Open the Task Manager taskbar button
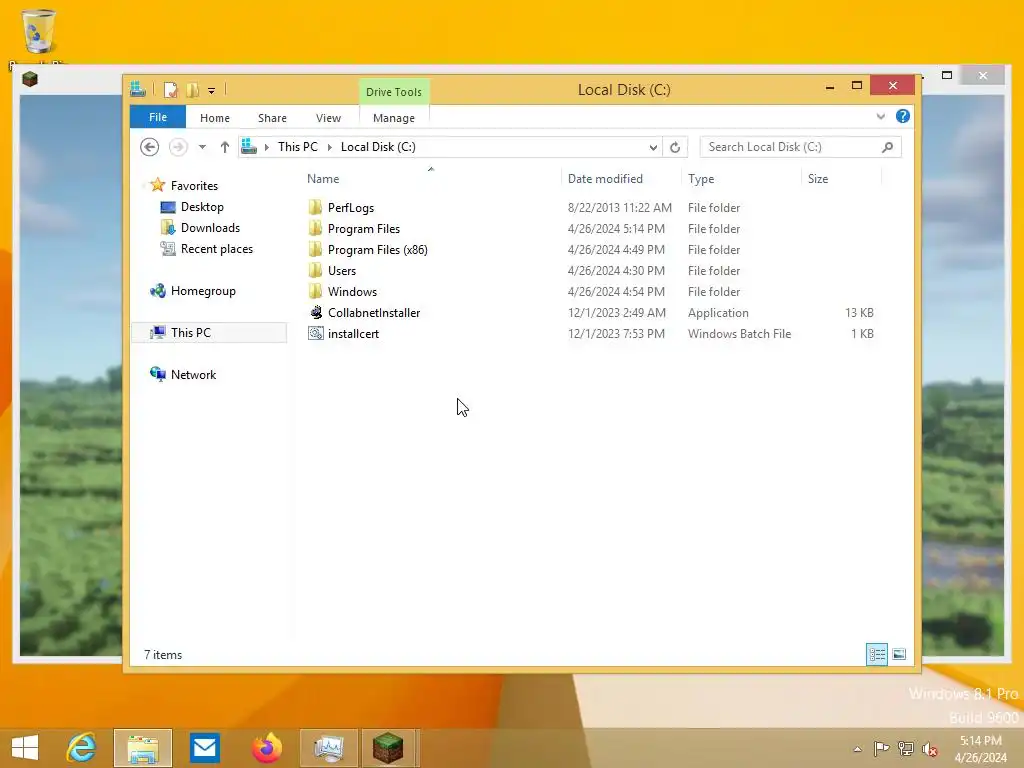 click(x=328, y=748)
